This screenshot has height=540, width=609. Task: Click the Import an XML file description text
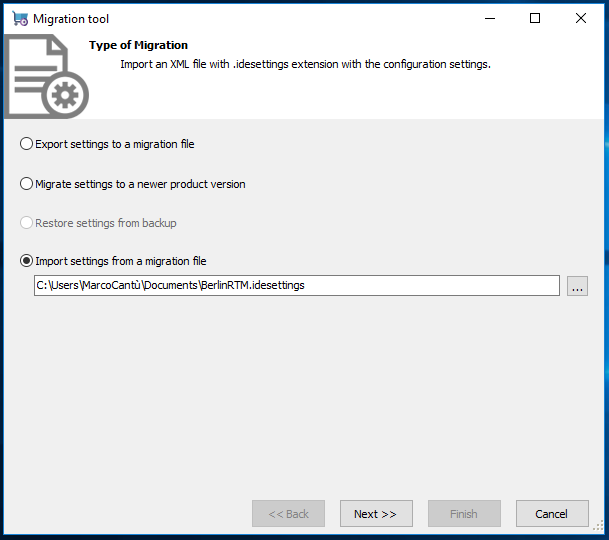click(x=305, y=64)
